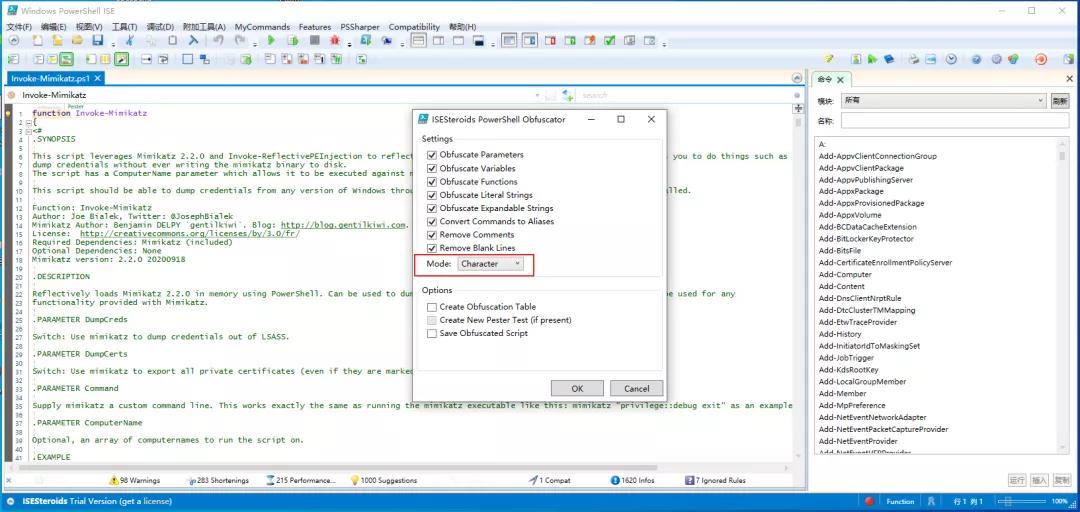Click the green Run Script icon
Viewport: 1080px width, 512px height.
(x=270, y=41)
